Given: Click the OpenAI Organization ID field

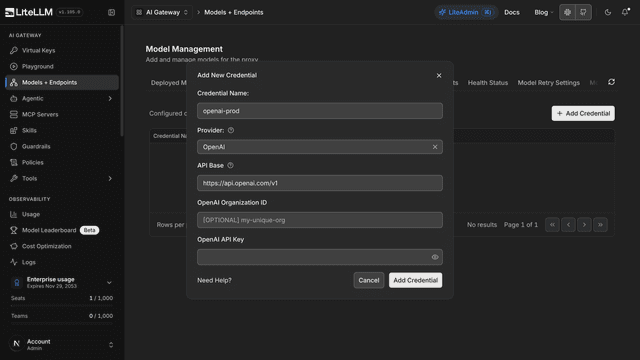Looking at the screenshot, I should 320,220.
